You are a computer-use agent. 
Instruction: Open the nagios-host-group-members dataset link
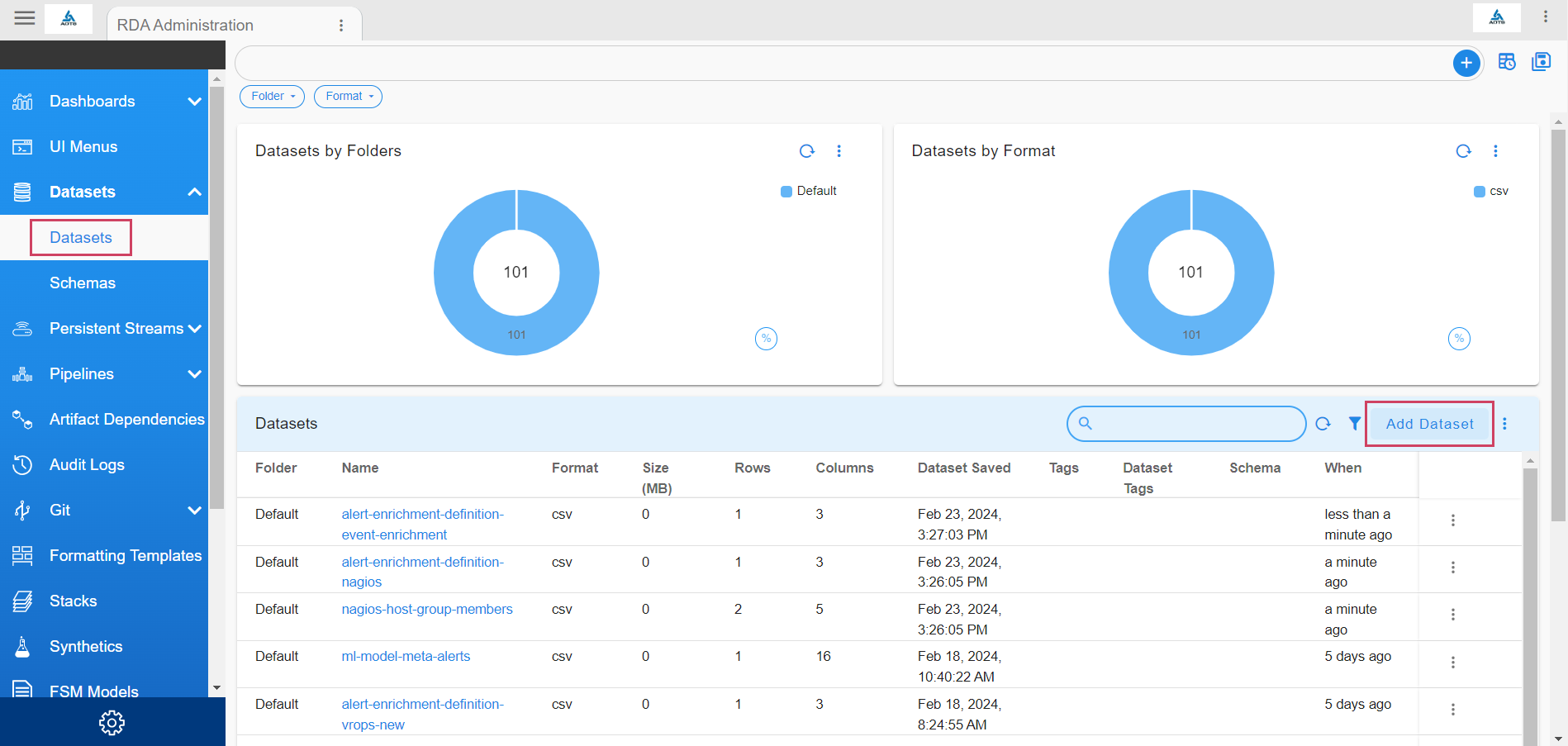coord(427,610)
